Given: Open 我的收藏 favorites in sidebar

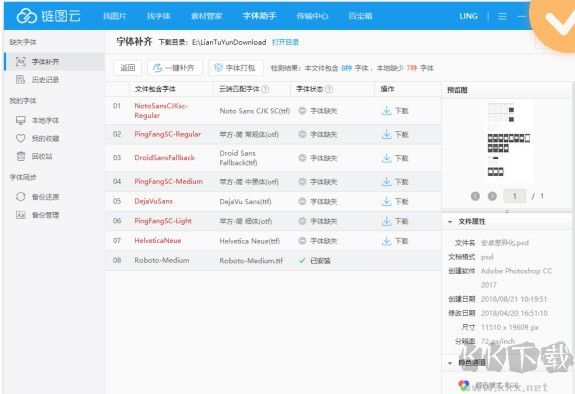Looking at the screenshot, I should click(37, 138).
